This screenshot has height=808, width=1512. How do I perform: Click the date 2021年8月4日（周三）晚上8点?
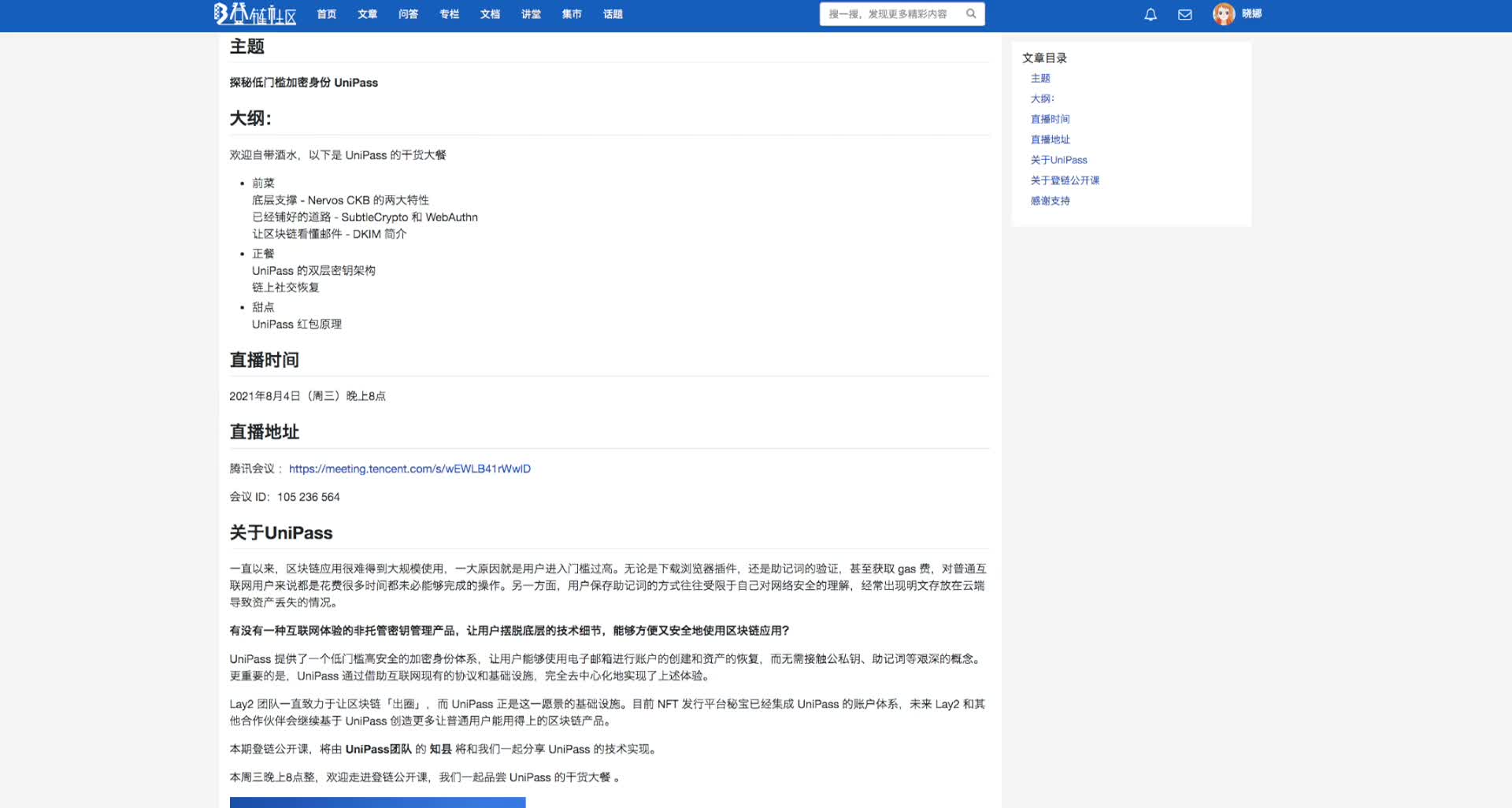click(x=308, y=396)
